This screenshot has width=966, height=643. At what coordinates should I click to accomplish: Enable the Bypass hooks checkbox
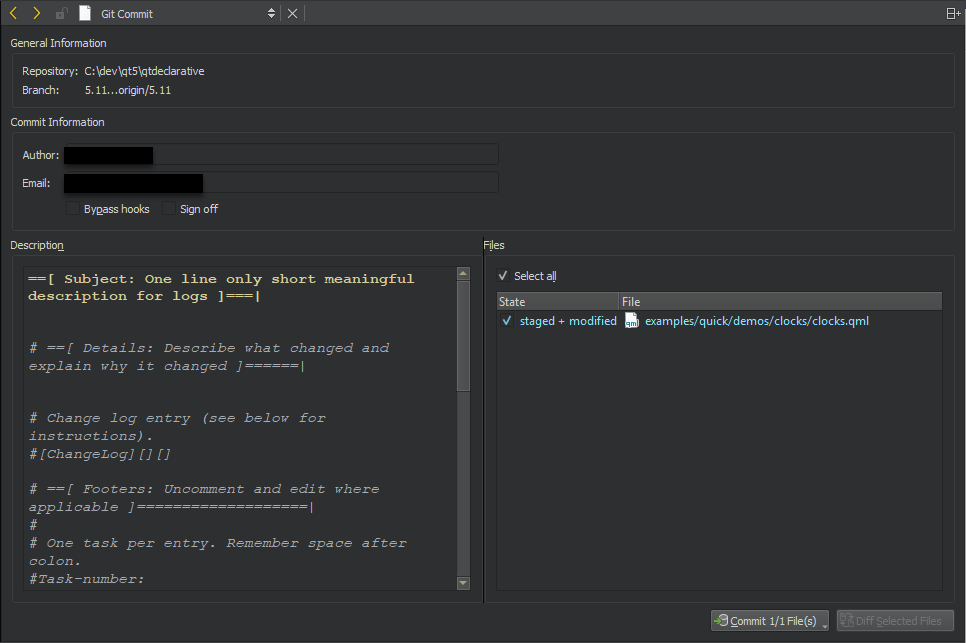(x=73, y=209)
